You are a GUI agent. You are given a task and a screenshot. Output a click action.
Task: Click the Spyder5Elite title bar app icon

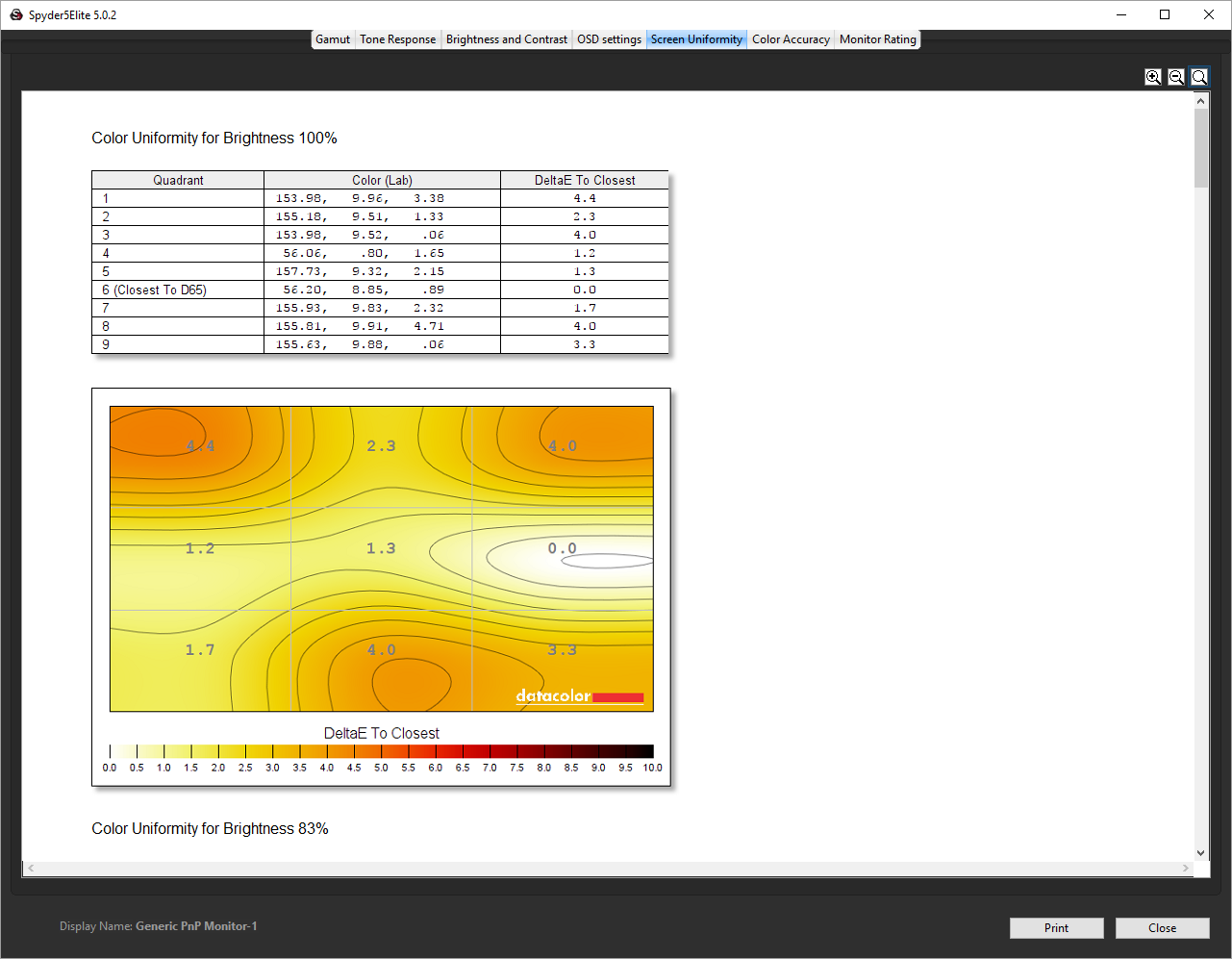click(x=15, y=14)
